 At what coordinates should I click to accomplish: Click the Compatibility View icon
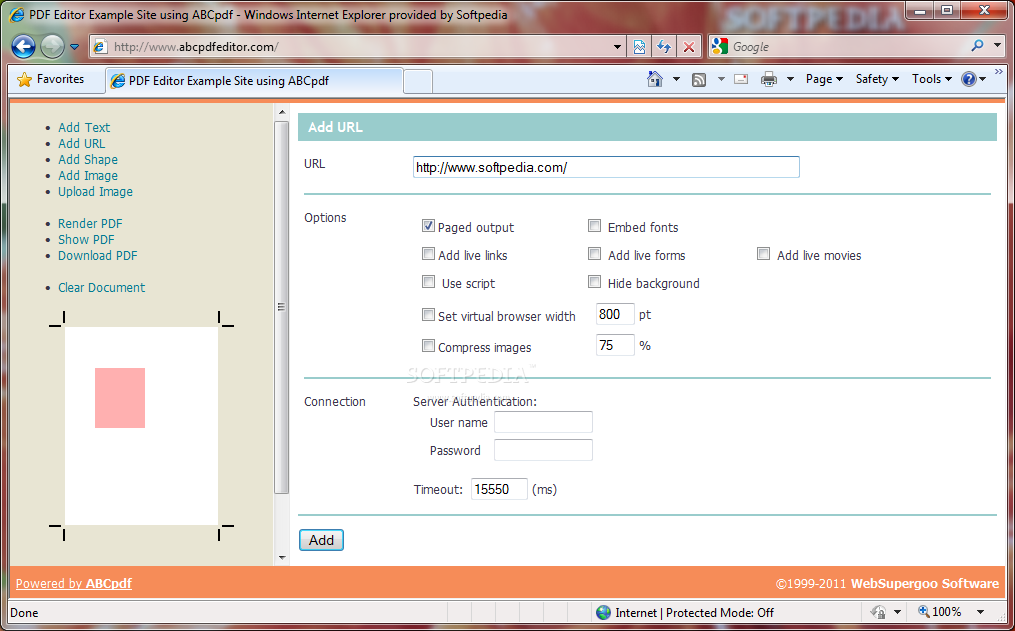(x=639, y=47)
